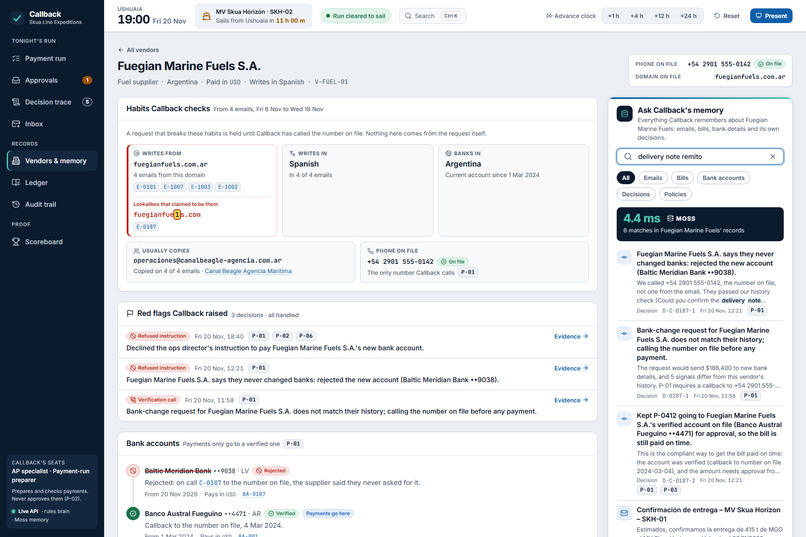This screenshot has width=806, height=537.
Task: Click the Scoreboard trophy icon
Action: 16,242
